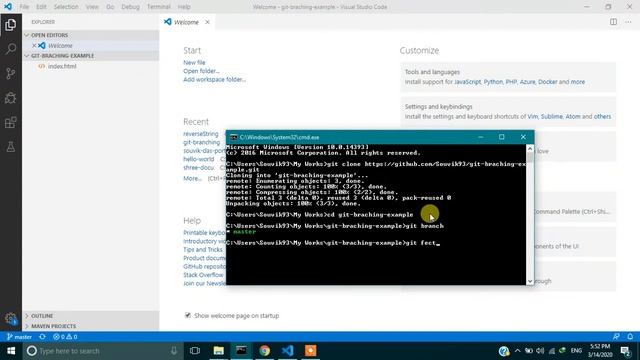Click the Python language link

point(493,82)
